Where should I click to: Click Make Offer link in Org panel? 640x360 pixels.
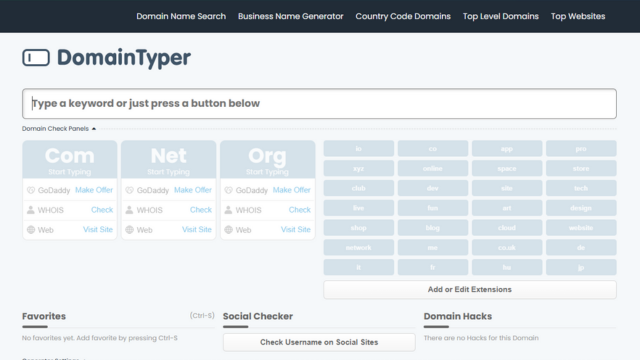coord(291,190)
